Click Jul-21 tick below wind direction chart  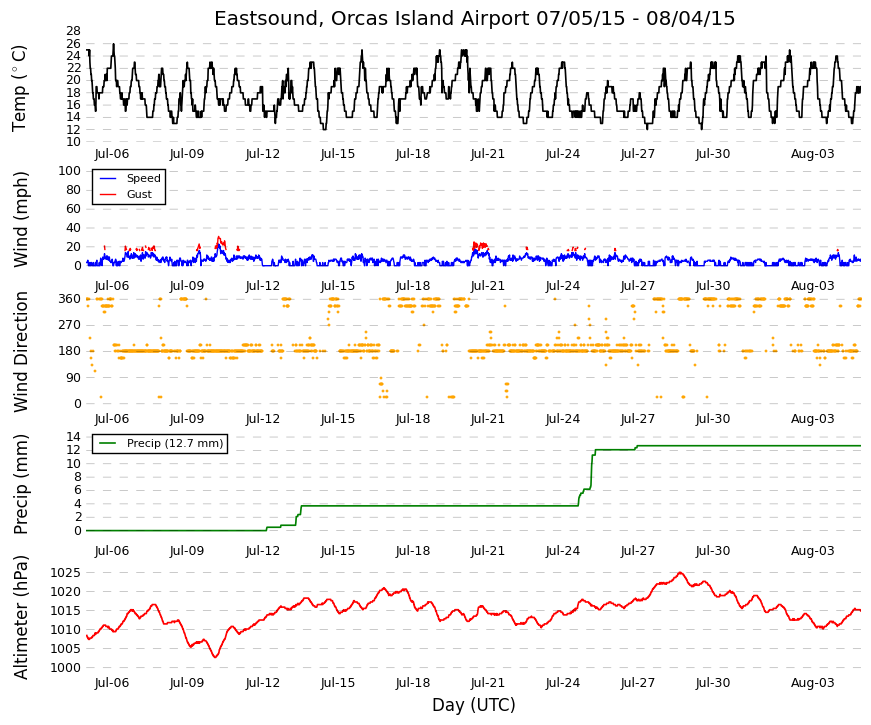tap(488, 419)
